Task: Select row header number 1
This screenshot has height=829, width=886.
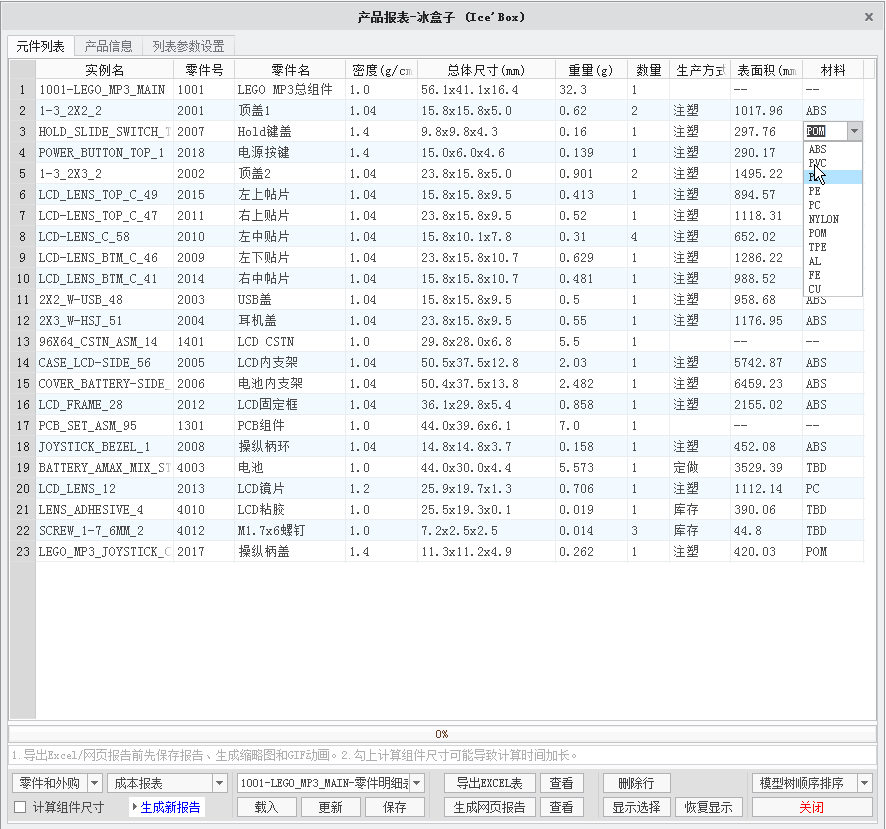Action: click(x=23, y=89)
